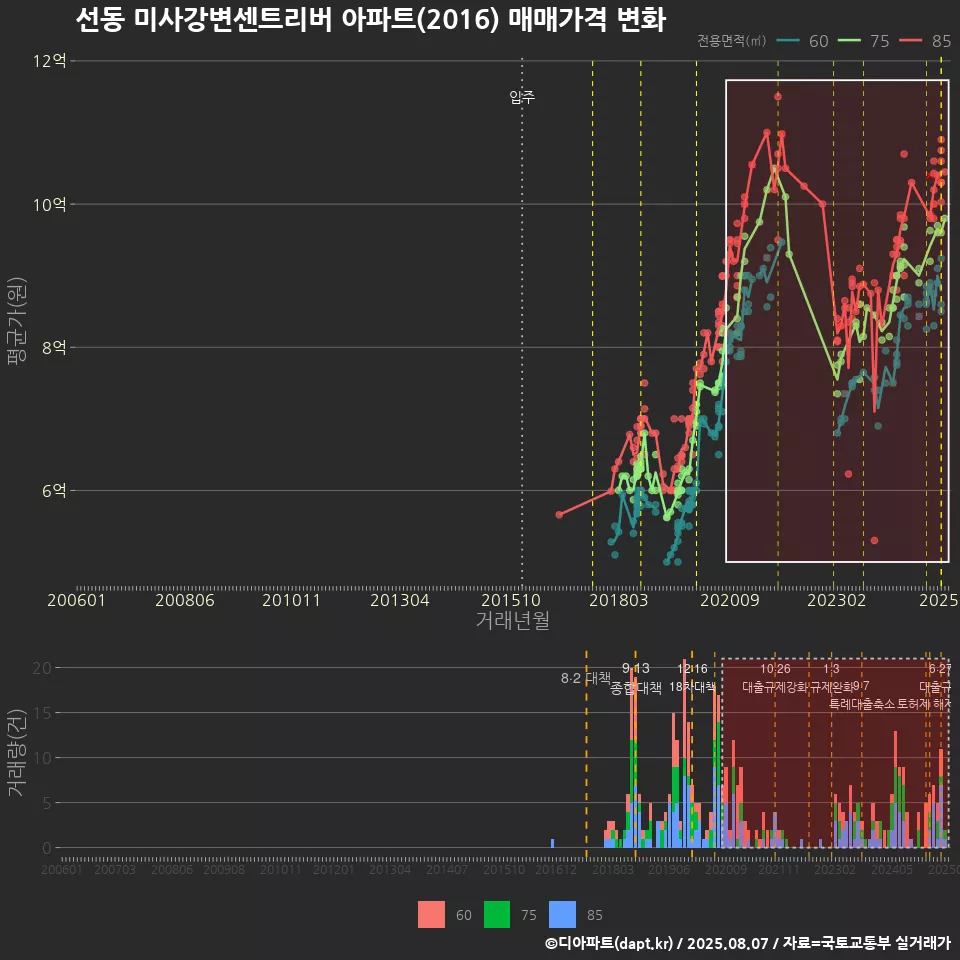Click the 종합대책 policy label
Image resolution: width=960 pixels, height=960 pixels.
[636, 688]
